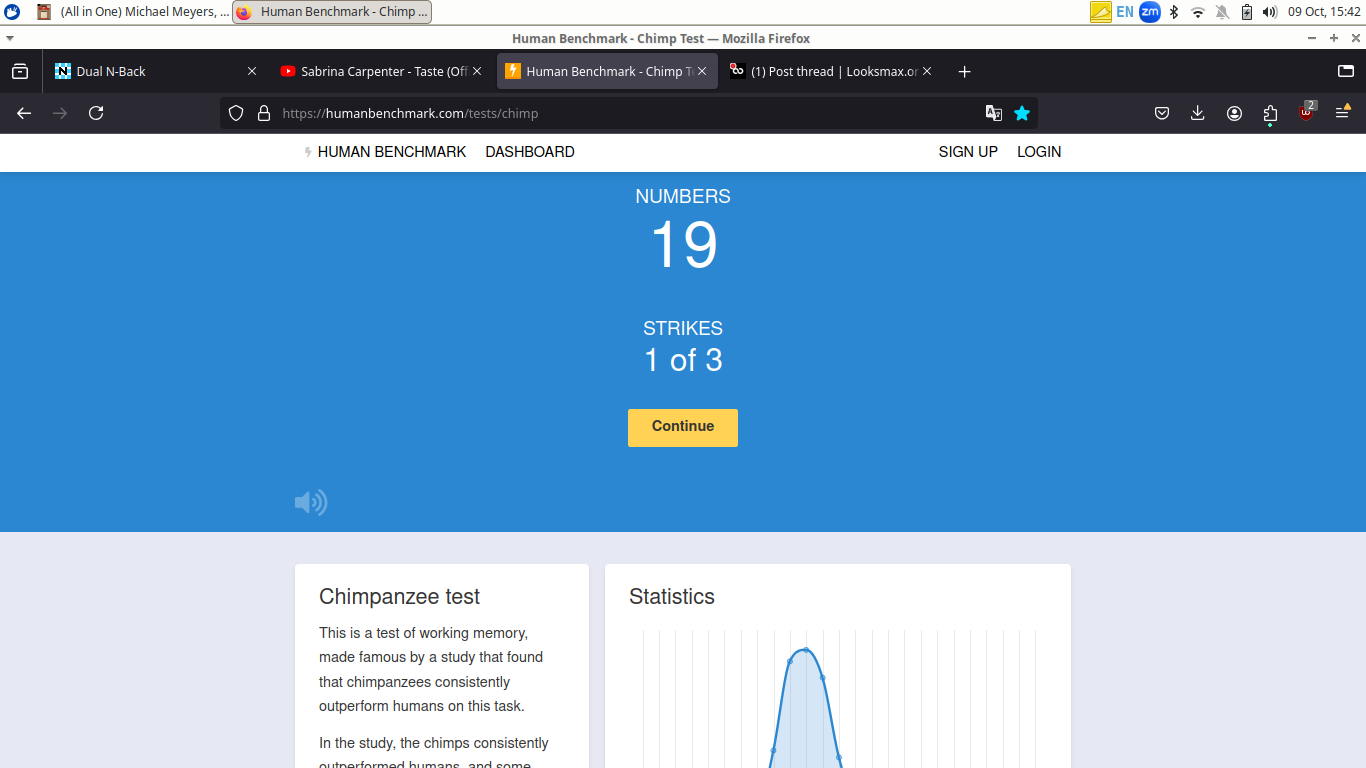Open the clock showing 09 Oct, 15:42

1324,12
